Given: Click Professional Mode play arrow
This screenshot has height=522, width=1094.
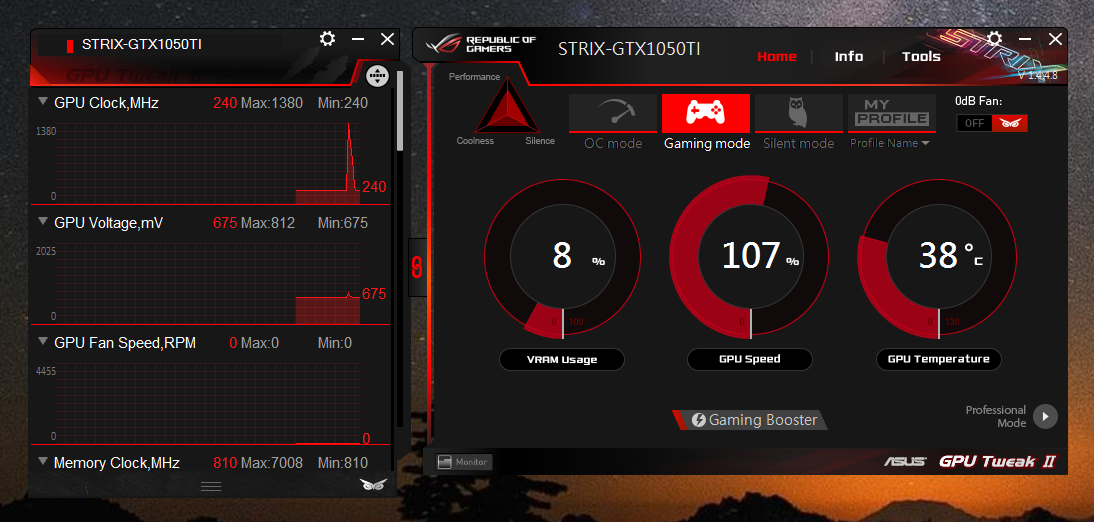Looking at the screenshot, I should [1045, 417].
